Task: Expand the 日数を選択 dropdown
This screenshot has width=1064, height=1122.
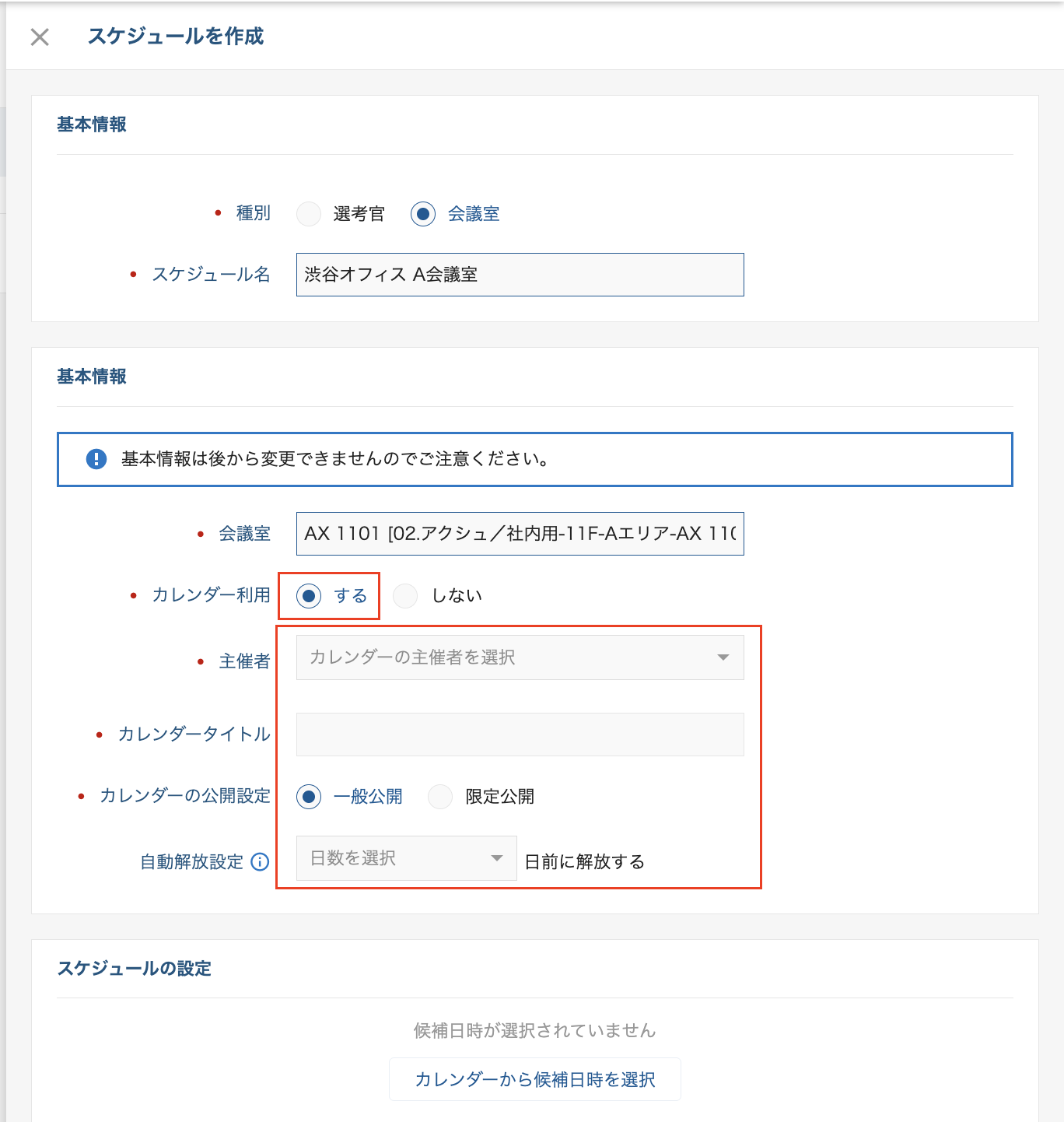Action: tap(406, 858)
